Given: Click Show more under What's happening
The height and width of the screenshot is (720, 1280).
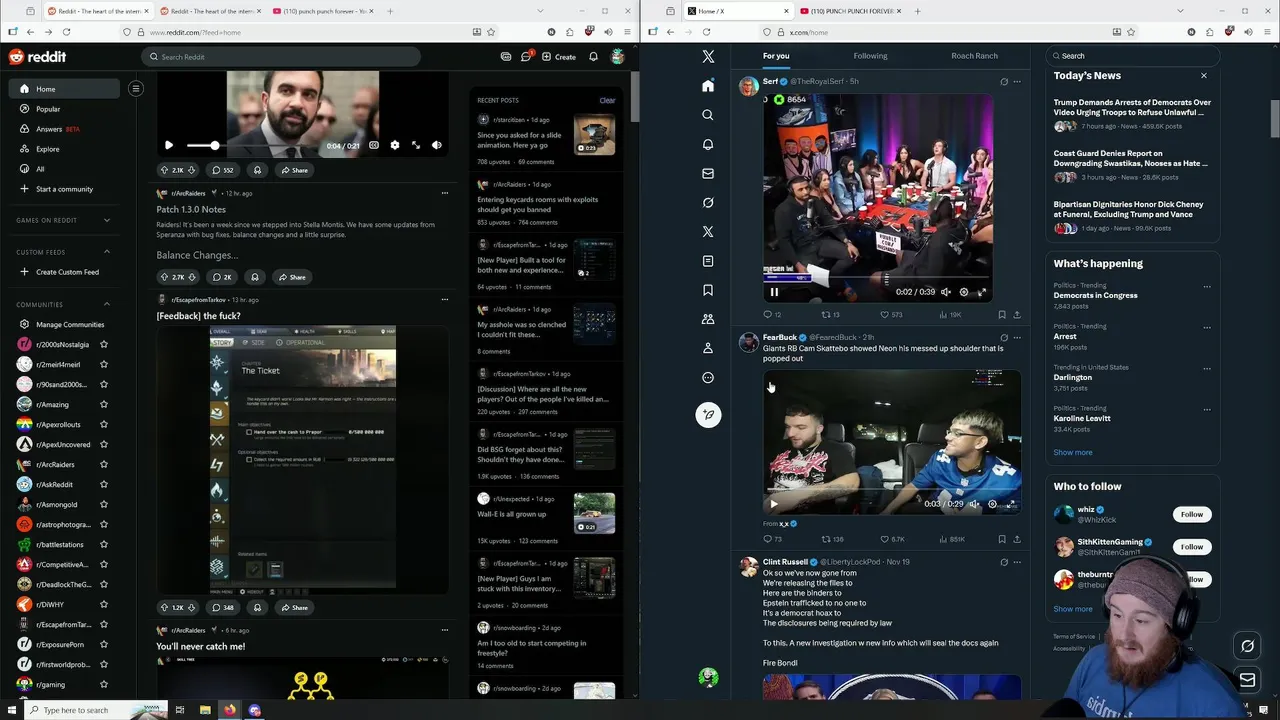Looking at the screenshot, I should 1073,452.
